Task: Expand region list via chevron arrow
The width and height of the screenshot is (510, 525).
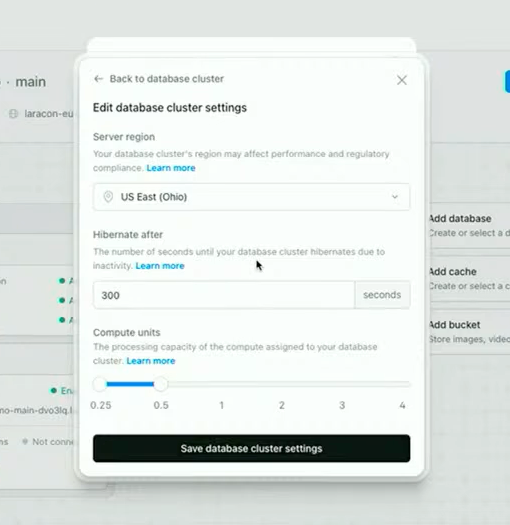Action: (395, 197)
